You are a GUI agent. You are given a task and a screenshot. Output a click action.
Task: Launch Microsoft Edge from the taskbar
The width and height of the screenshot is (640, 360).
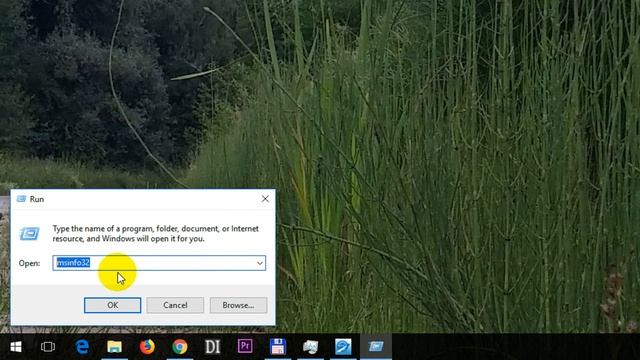click(82, 347)
